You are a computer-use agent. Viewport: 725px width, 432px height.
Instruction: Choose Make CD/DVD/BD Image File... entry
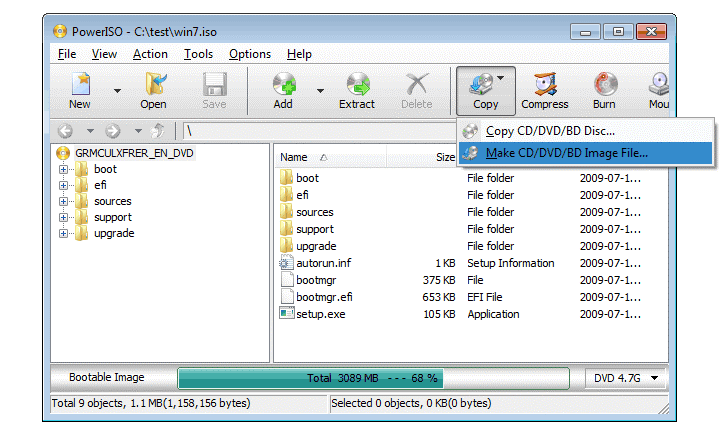coord(585,153)
